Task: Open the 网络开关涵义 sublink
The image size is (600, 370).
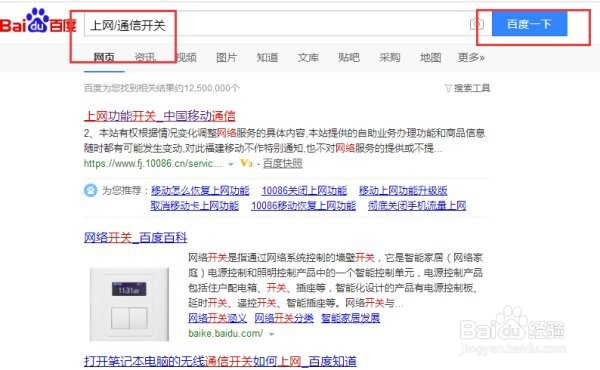Action: (217, 318)
